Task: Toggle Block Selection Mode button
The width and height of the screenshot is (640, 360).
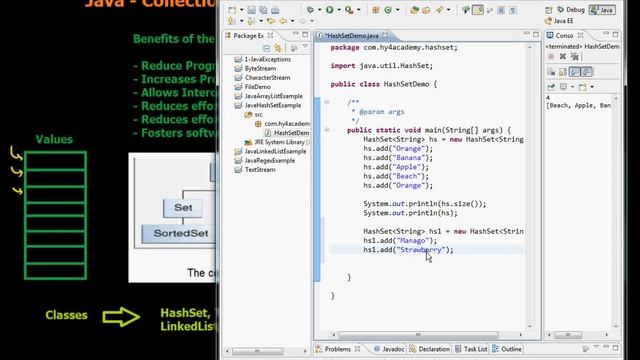Action: 501,10
